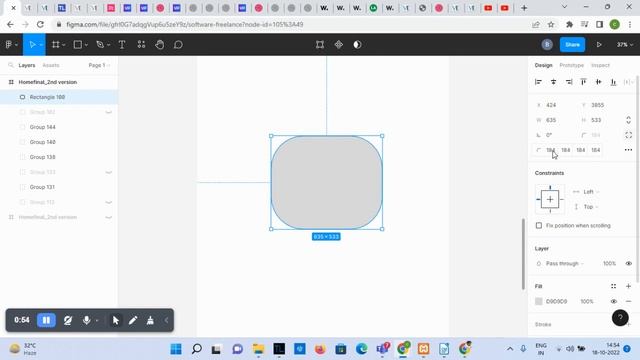Viewport: 640px width, 360px height.
Task: Pause the screen recording
Action: [x=46, y=320]
